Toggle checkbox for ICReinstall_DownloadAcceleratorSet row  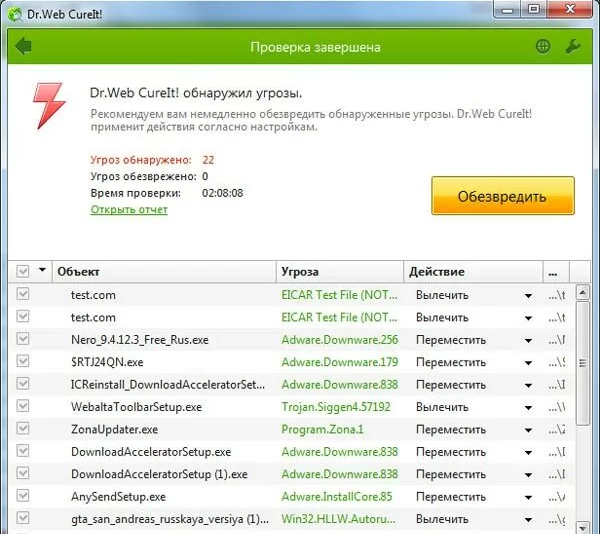[x=23, y=383]
